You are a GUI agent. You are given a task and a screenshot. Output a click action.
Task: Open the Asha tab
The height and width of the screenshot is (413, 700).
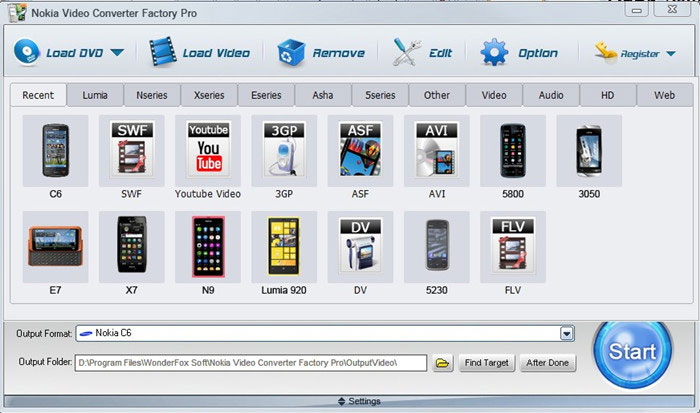point(323,95)
